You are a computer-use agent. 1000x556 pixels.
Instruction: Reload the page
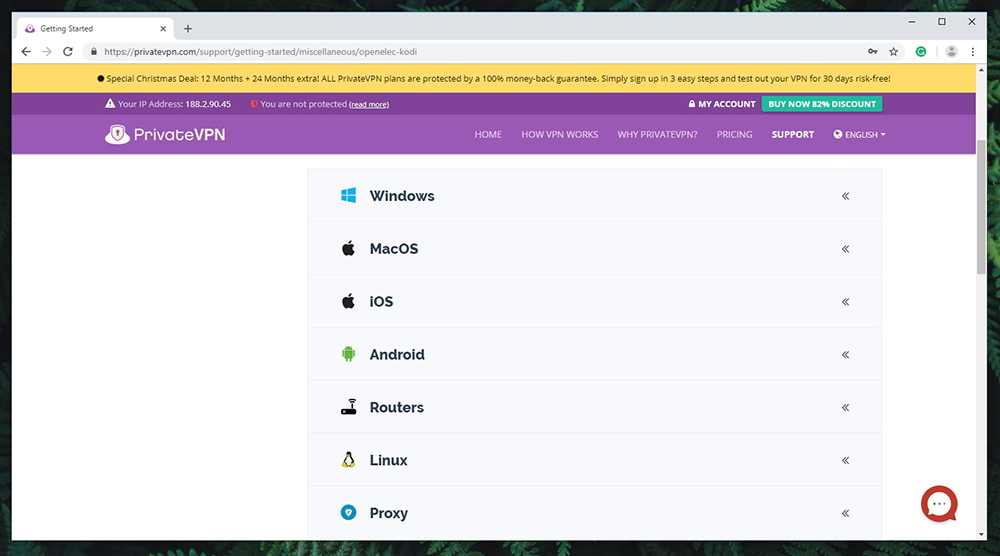68,52
